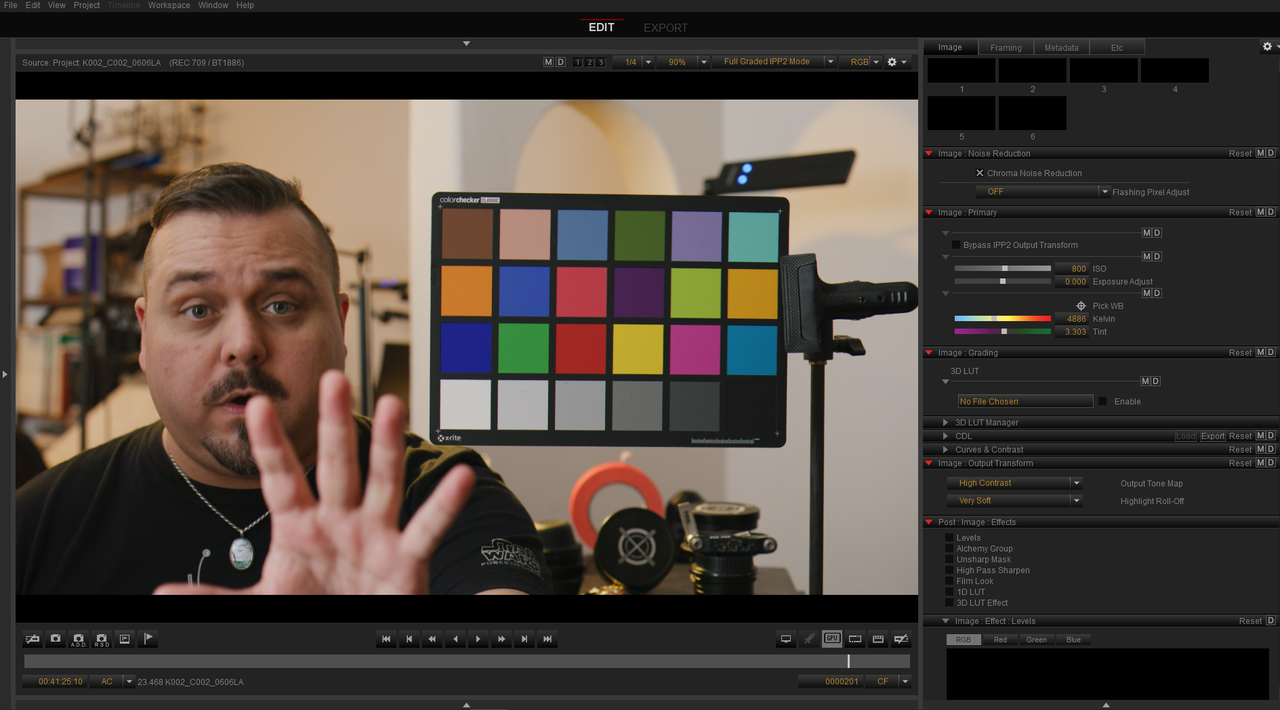This screenshot has height=710, width=1280.
Task: Open the viewer settings gear menu
Action: click(896, 62)
